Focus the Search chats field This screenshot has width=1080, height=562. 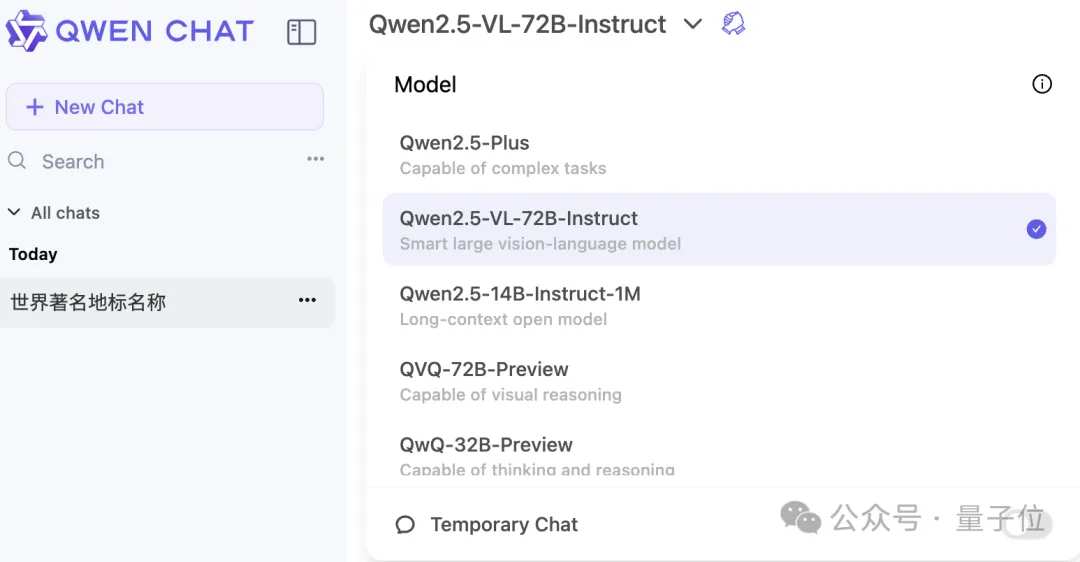click(x=165, y=161)
